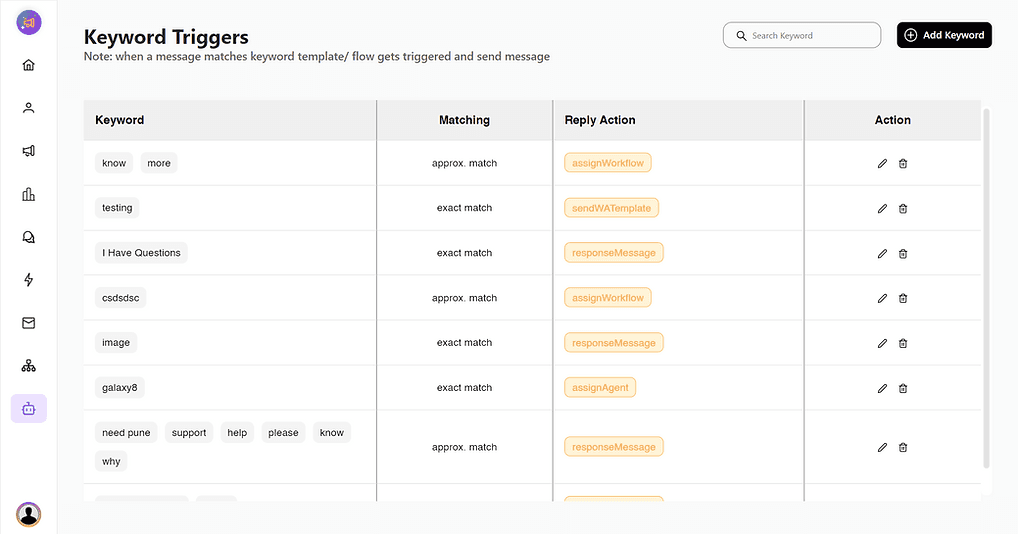Click the app logo at top left
This screenshot has height=534, width=1018.
click(x=29, y=22)
